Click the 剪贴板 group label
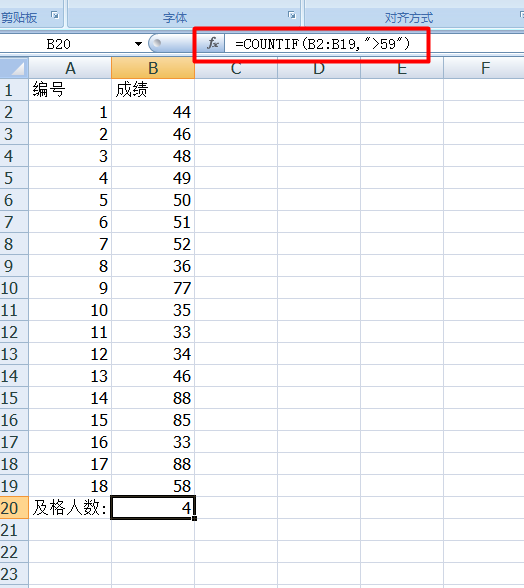 point(19,17)
